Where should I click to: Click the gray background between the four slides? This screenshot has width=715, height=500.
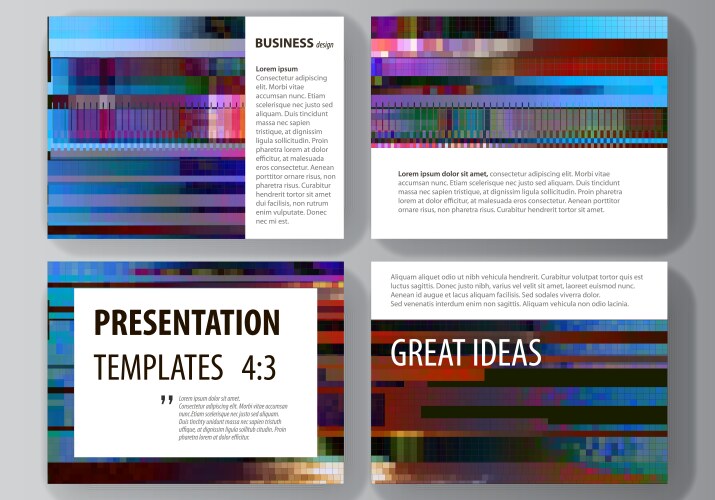[x=358, y=250]
